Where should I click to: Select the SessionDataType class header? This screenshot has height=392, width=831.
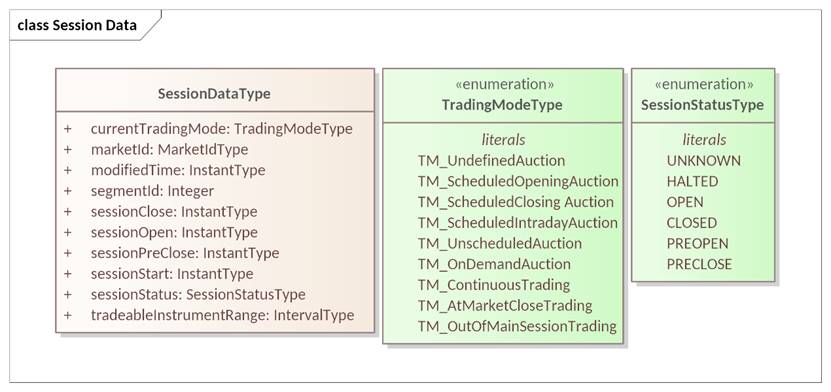point(214,94)
